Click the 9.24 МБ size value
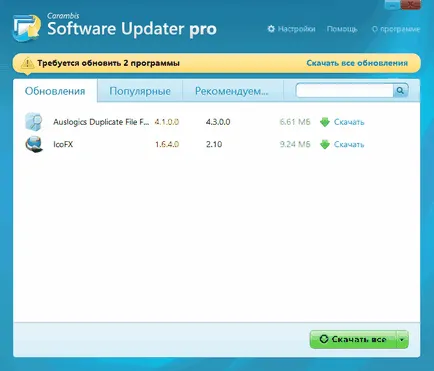This screenshot has height=371, width=434. (295, 144)
